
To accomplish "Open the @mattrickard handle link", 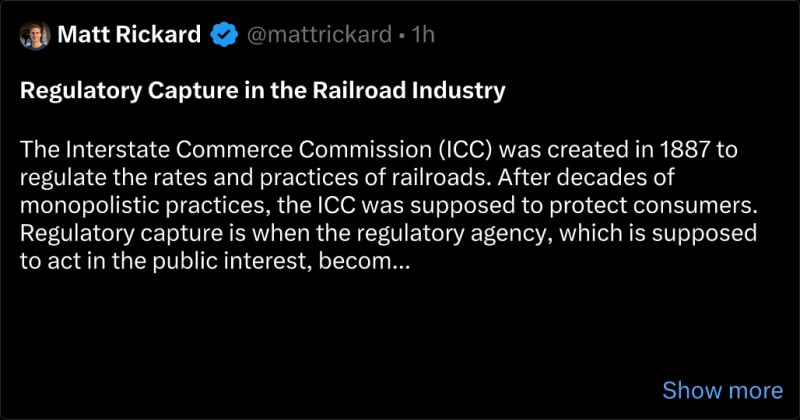I will coord(316,37).
